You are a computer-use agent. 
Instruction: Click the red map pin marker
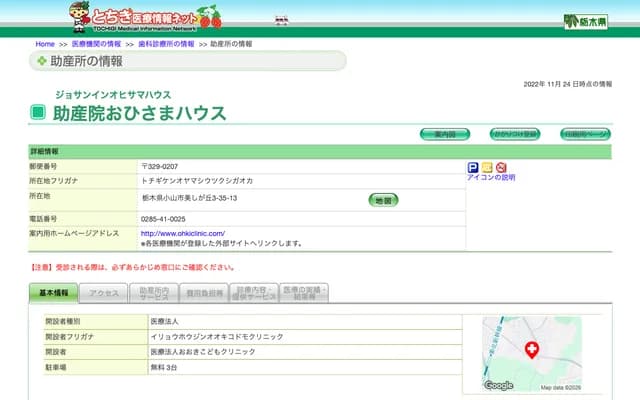click(531, 350)
